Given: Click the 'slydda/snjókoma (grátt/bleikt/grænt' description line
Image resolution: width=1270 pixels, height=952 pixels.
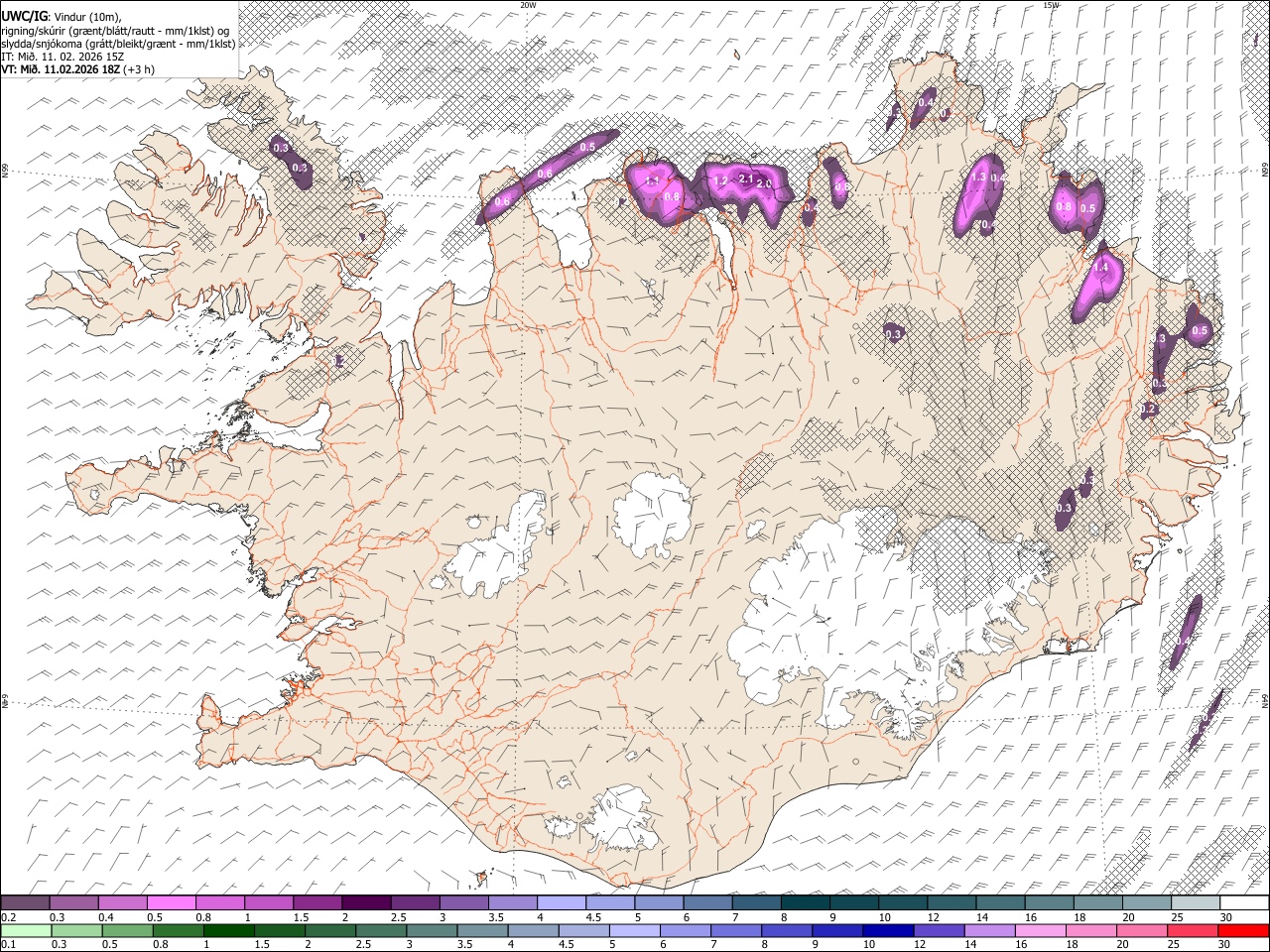Looking at the screenshot, I should [118, 44].
